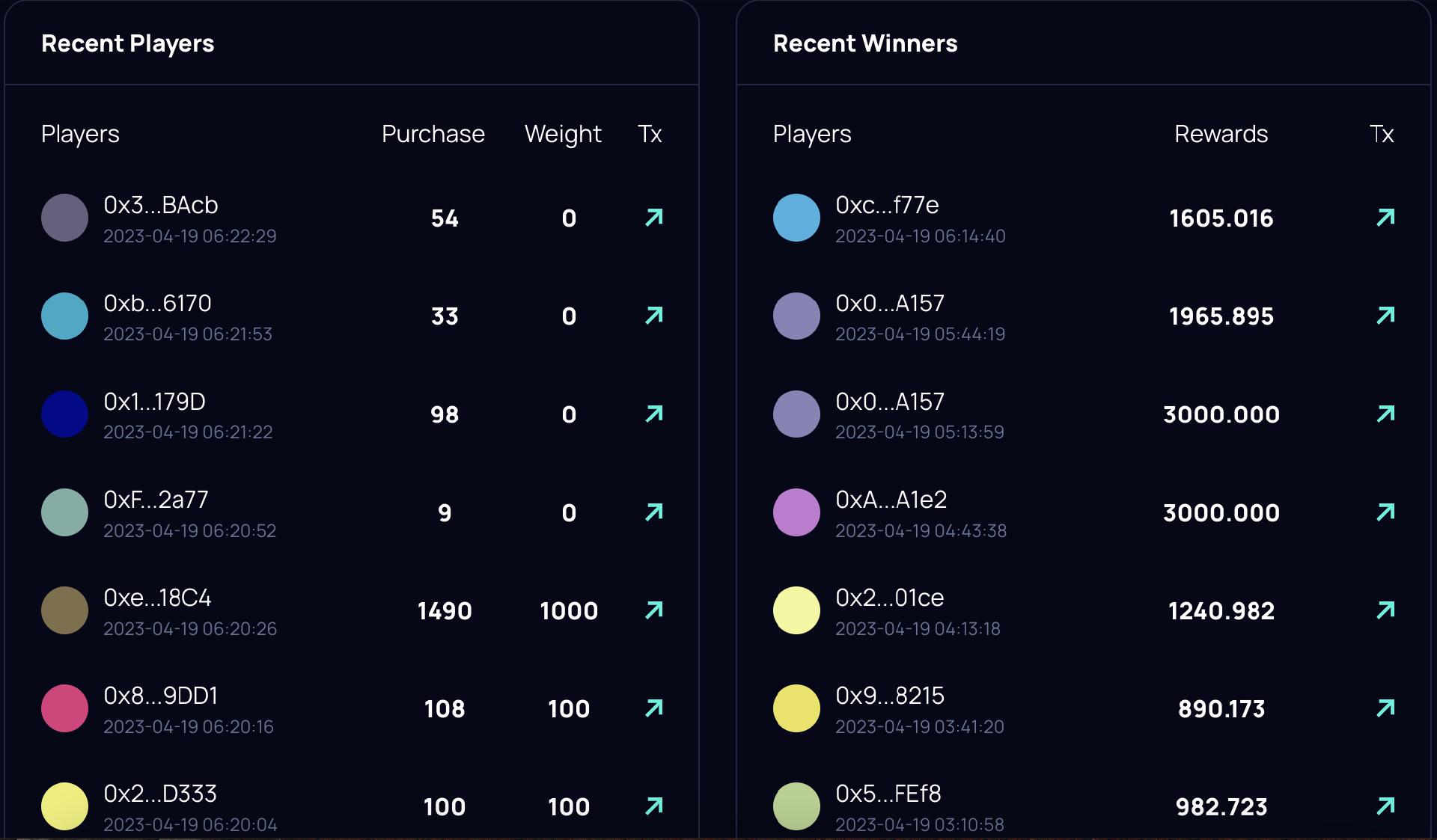Click Tx arrow for player 0xF...2a77
Image resolution: width=1437 pixels, height=840 pixels.
pos(654,512)
